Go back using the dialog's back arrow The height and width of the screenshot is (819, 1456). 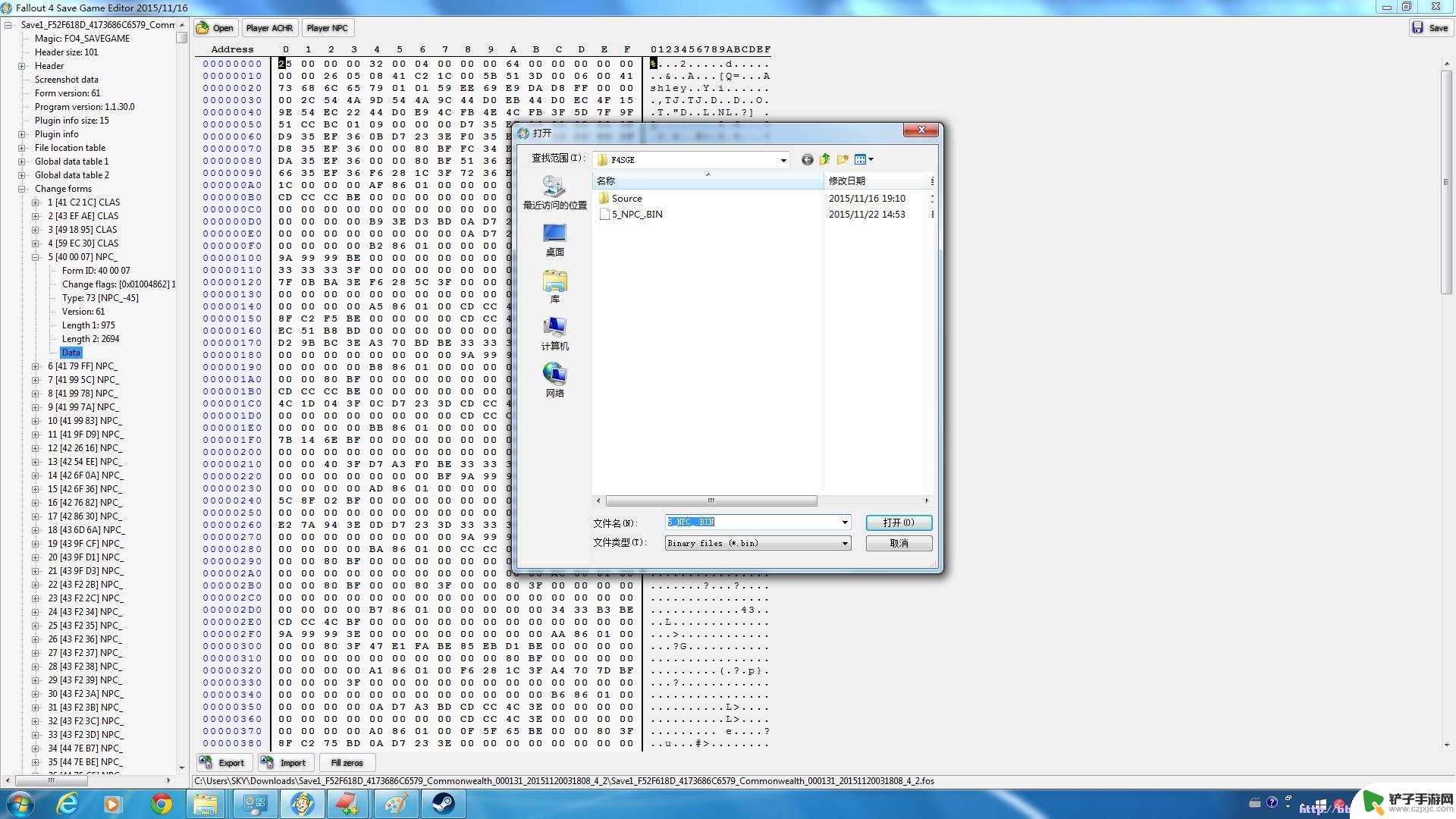pyautogui.click(x=807, y=159)
